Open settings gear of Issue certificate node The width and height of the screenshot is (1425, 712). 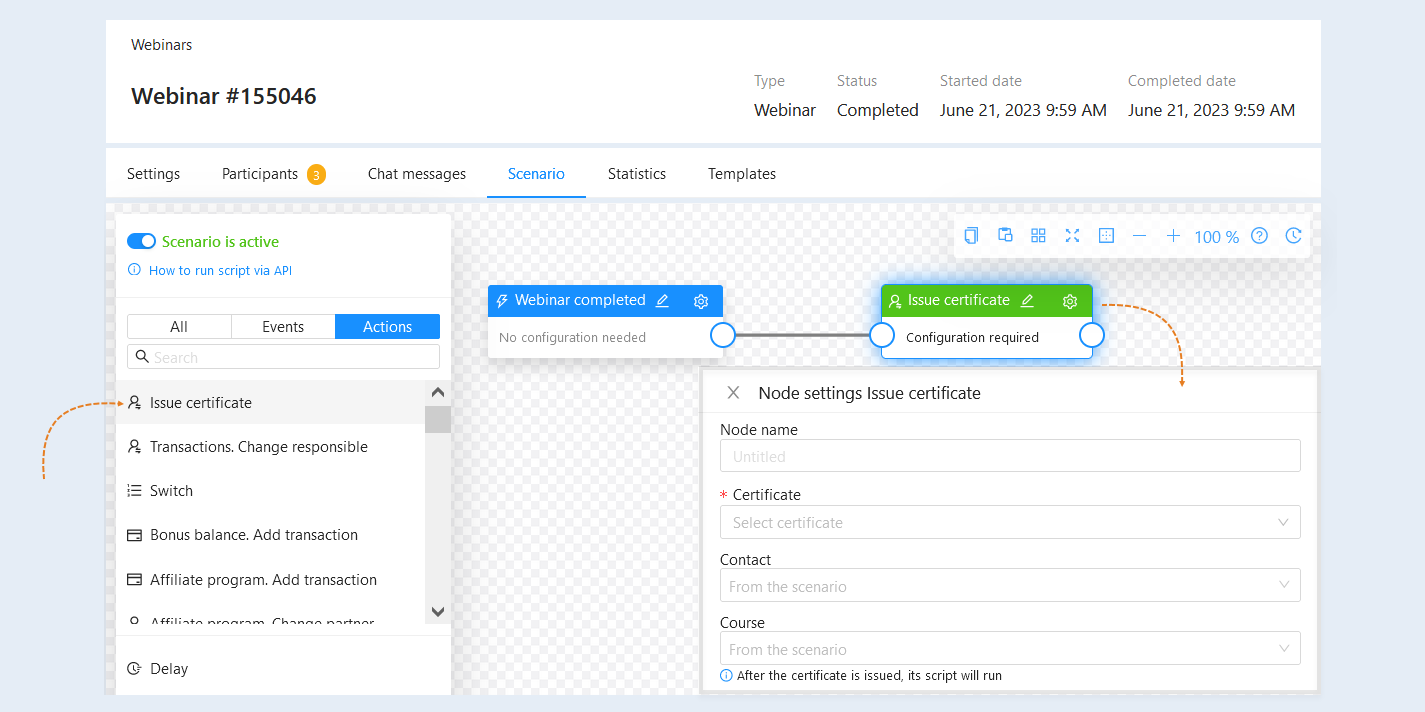(x=1069, y=301)
